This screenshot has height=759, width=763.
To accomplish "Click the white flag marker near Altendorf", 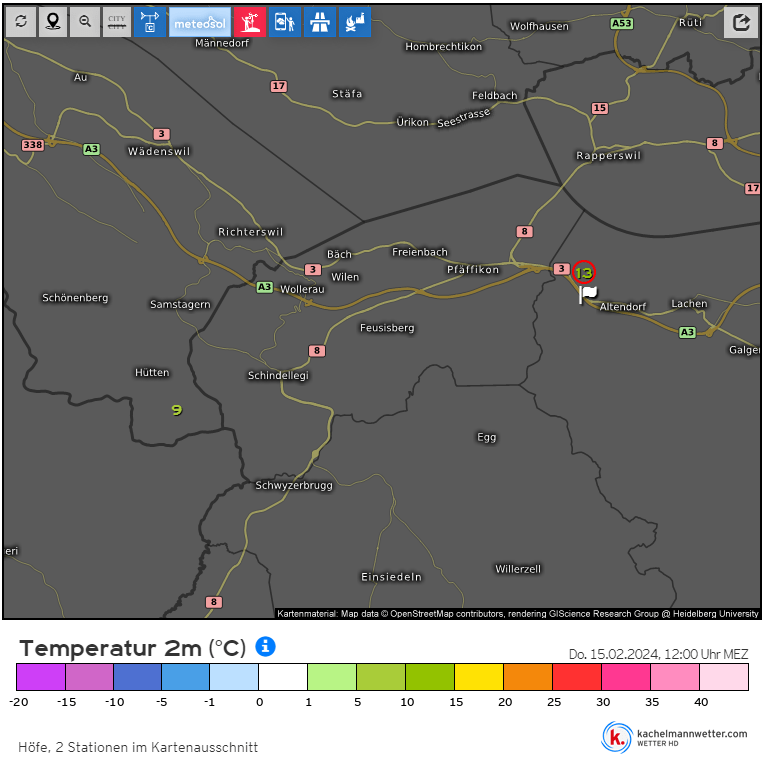I will pyautogui.click(x=588, y=294).
